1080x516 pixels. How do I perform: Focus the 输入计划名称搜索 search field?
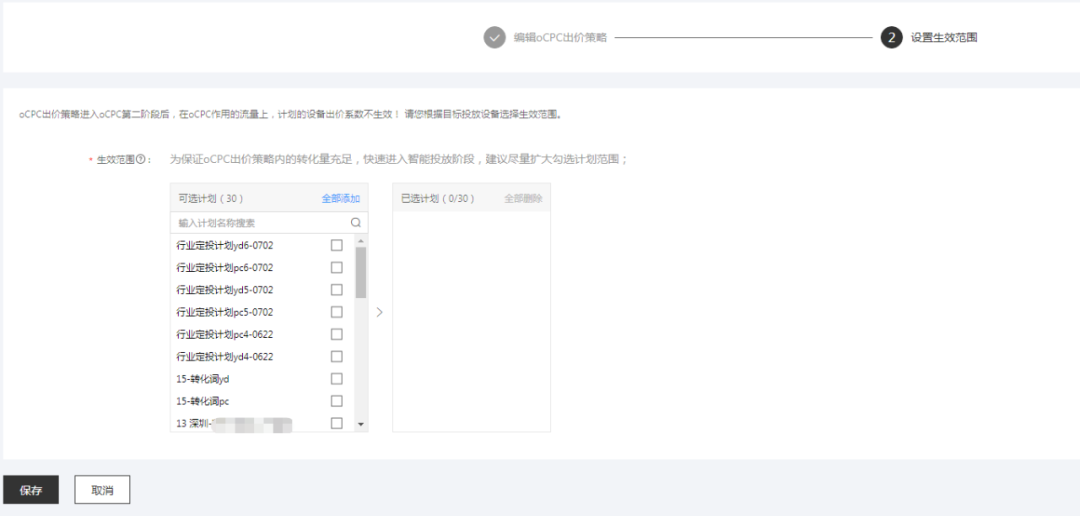260,223
